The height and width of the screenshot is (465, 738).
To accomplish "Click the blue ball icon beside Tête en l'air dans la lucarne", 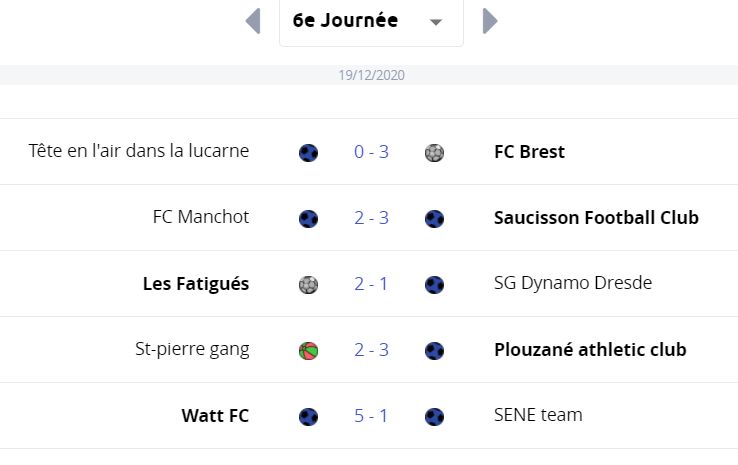I will point(308,152).
